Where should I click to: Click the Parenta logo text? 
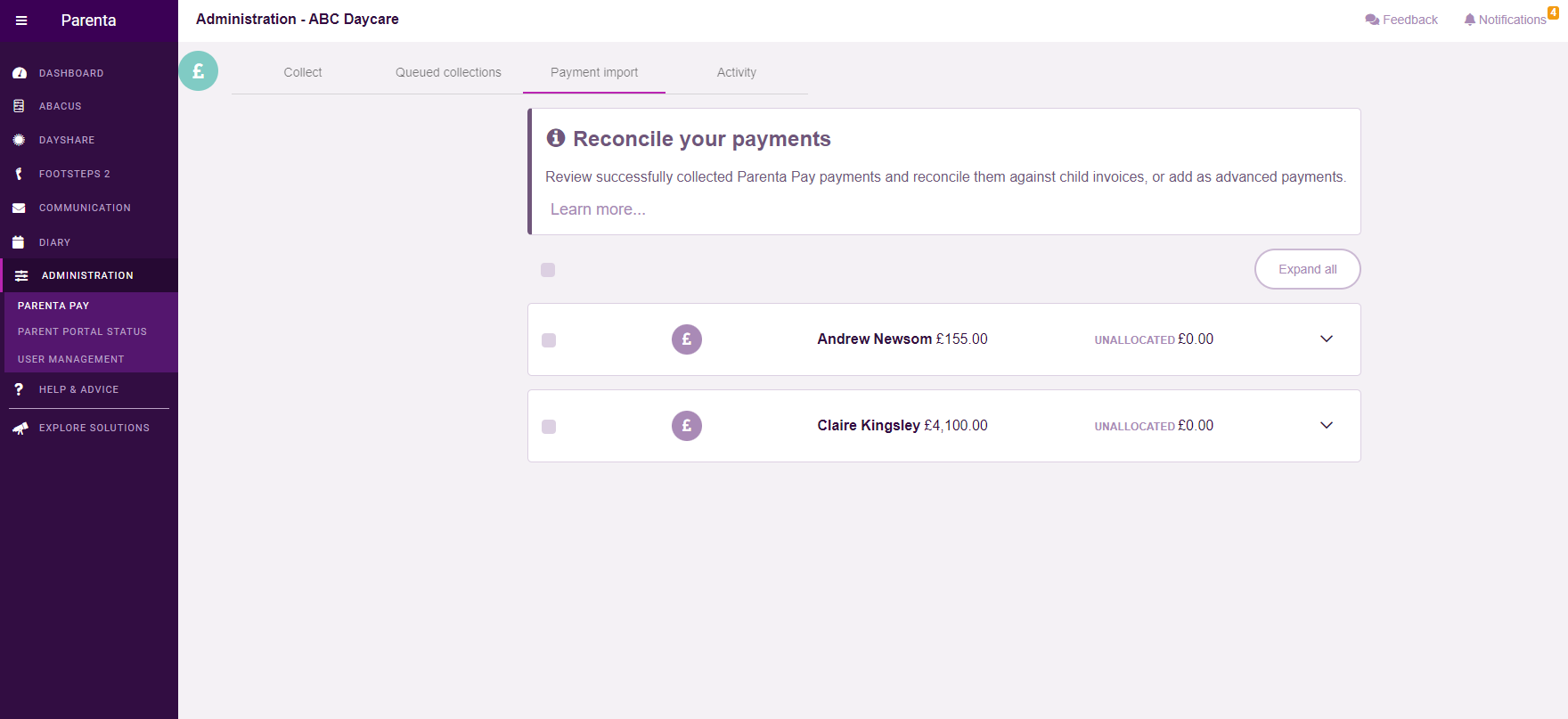click(x=88, y=20)
